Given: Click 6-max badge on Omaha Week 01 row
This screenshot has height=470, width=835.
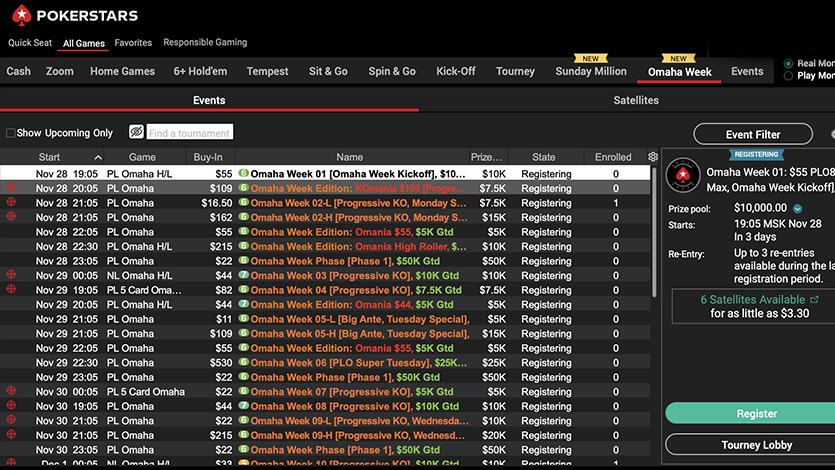Looking at the screenshot, I should coord(243,173).
